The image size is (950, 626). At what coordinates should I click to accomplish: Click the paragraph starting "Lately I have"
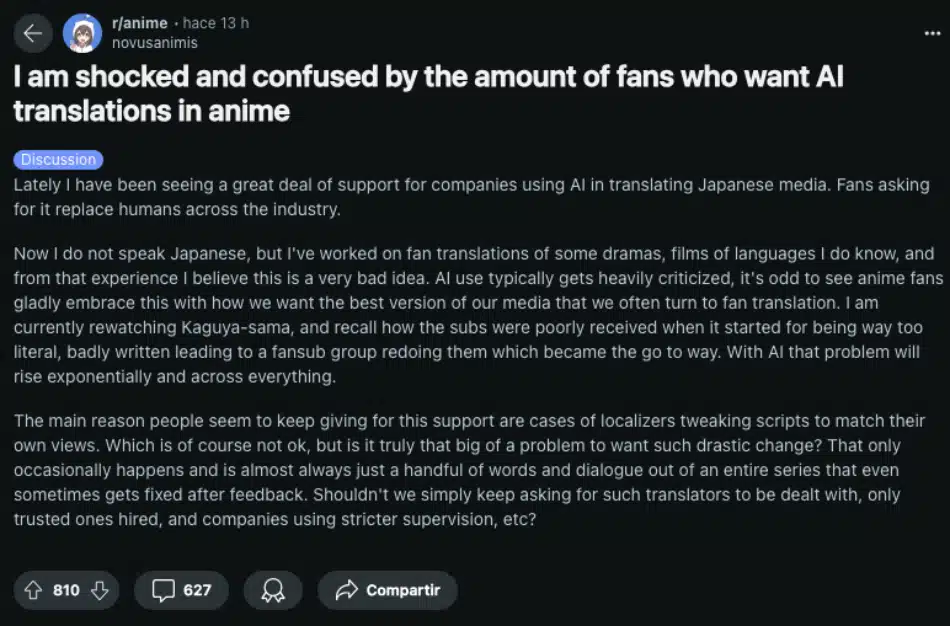pyautogui.click(x=470, y=196)
